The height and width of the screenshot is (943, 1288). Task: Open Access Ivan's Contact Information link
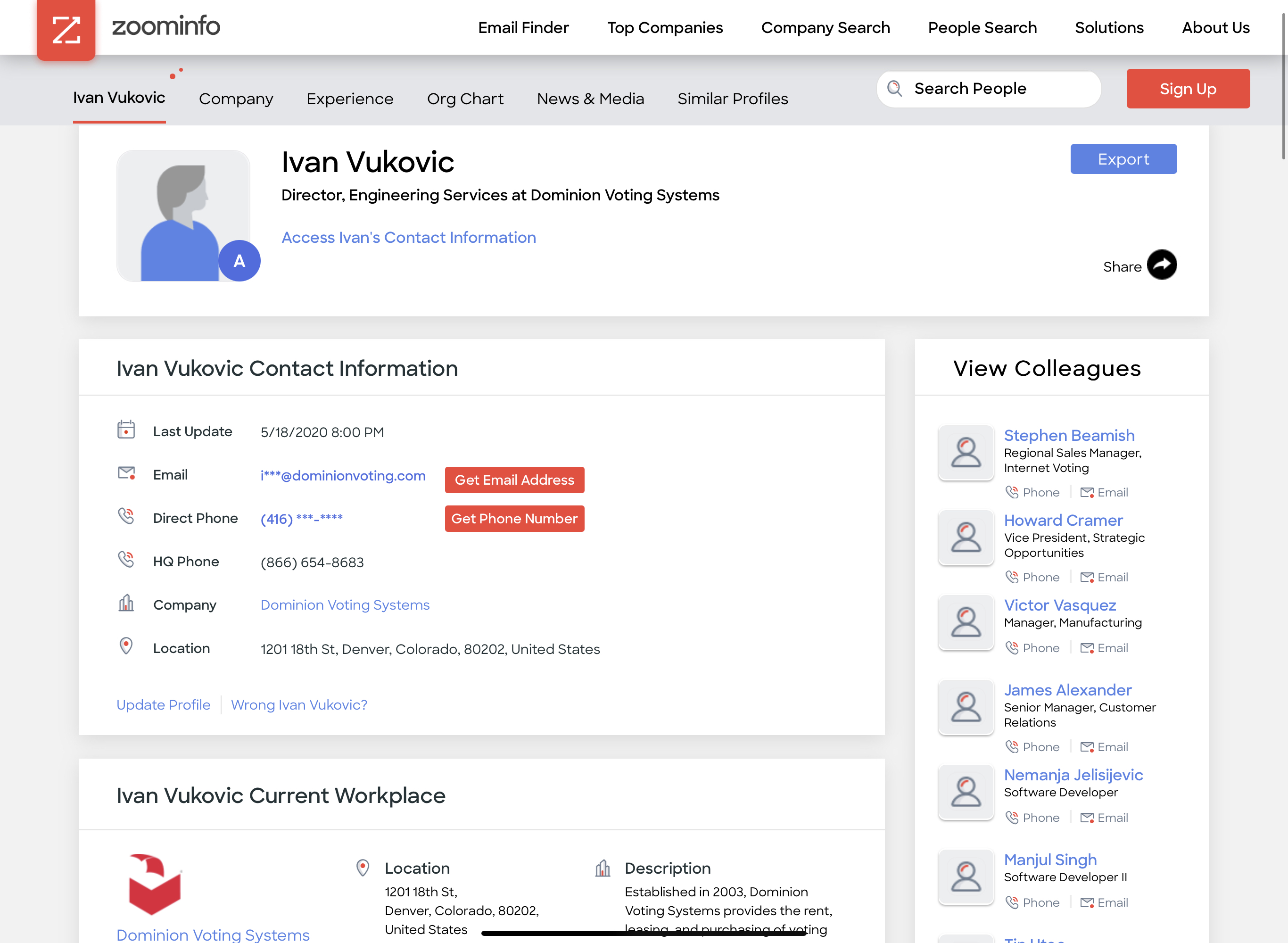409,237
